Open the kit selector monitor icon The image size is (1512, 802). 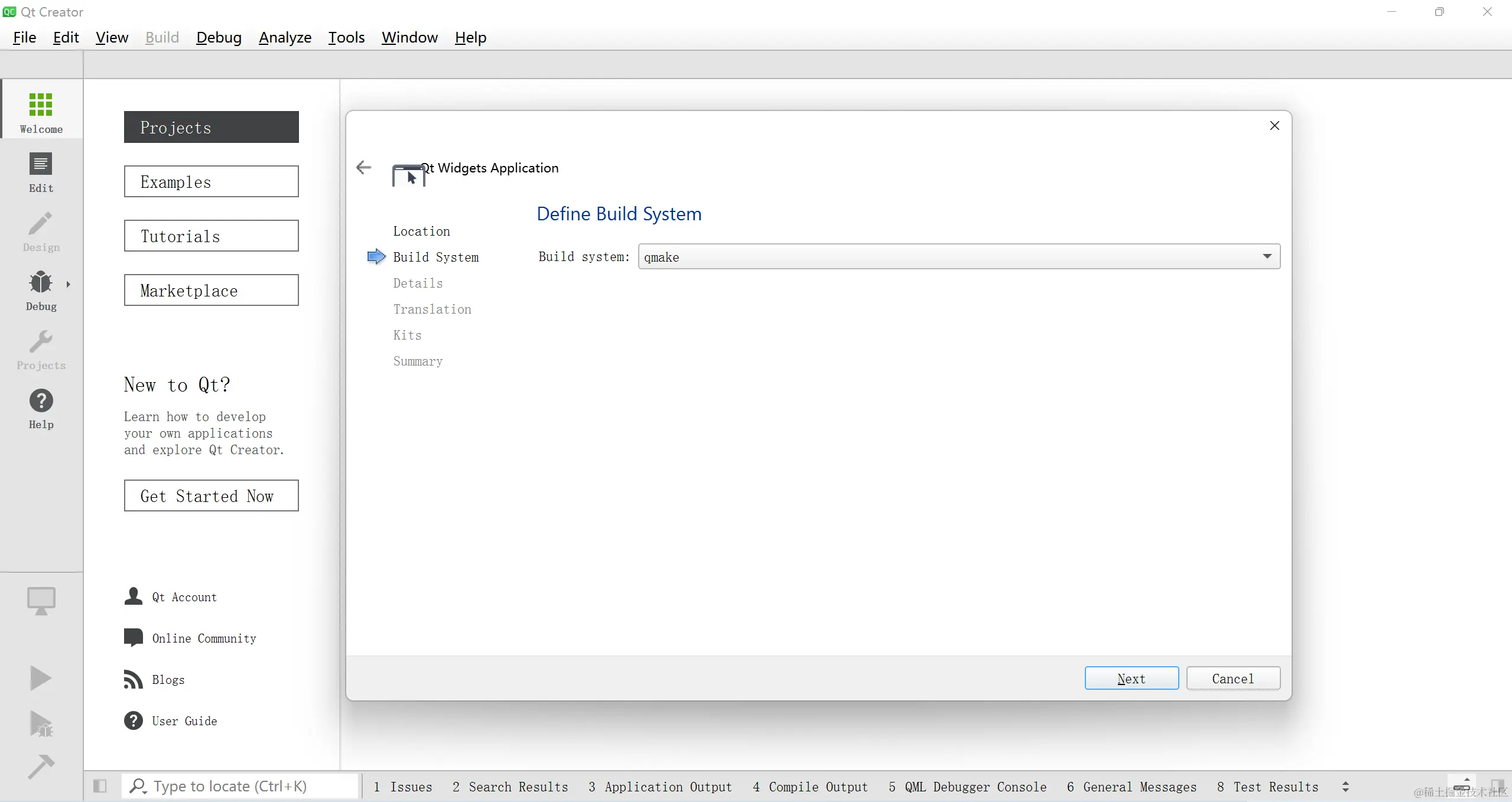[41, 601]
